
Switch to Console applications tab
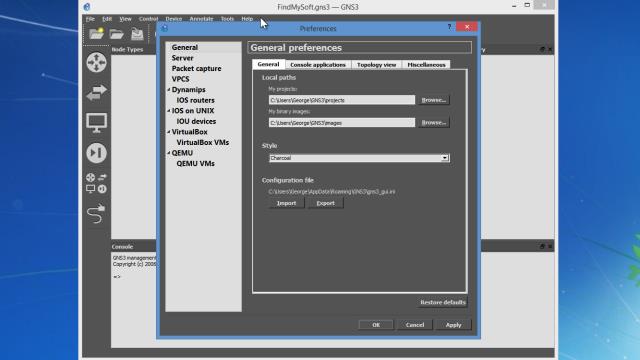[x=318, y=64]
